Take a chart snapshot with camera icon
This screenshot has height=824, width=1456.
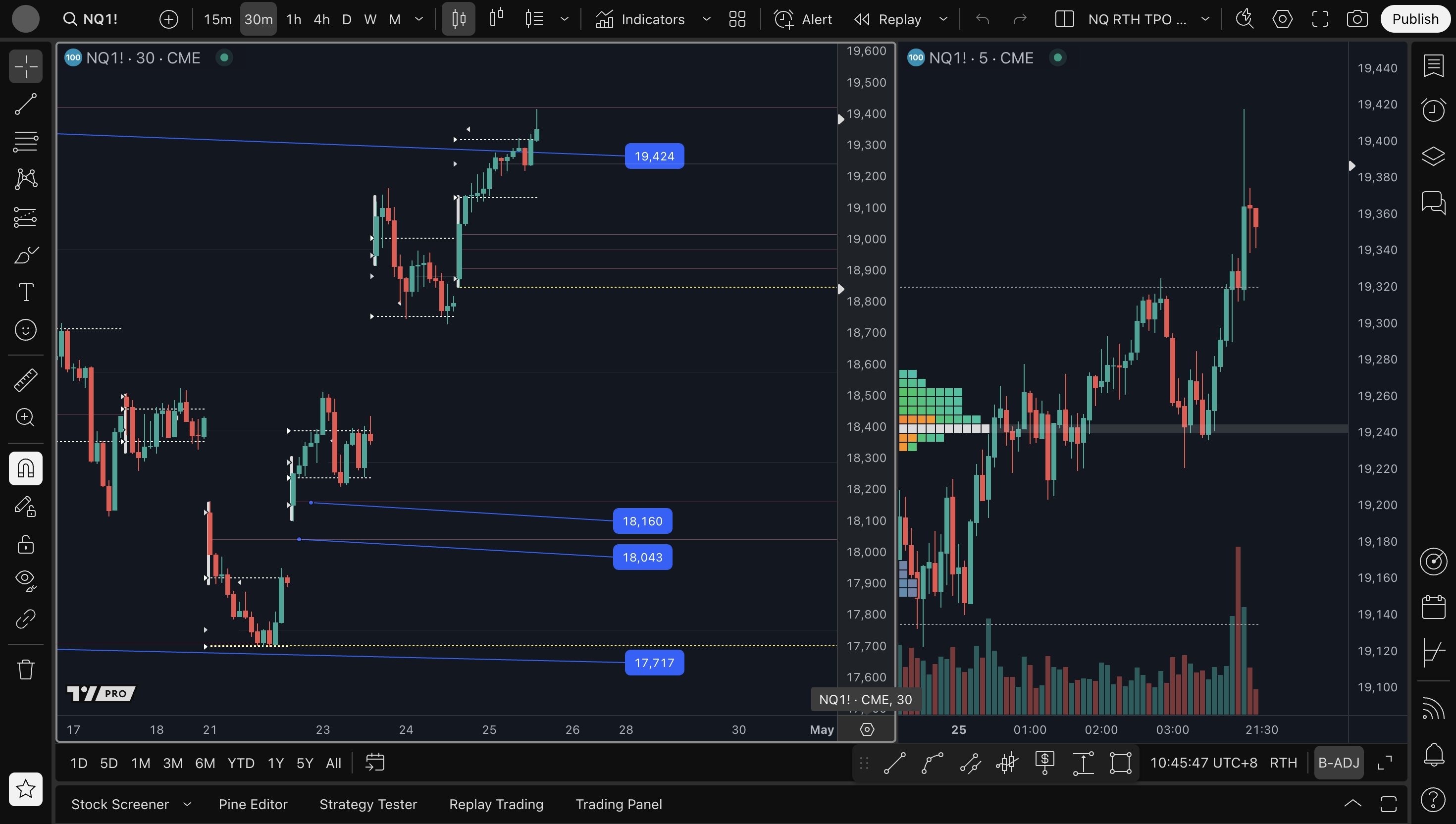[1356, 19]
